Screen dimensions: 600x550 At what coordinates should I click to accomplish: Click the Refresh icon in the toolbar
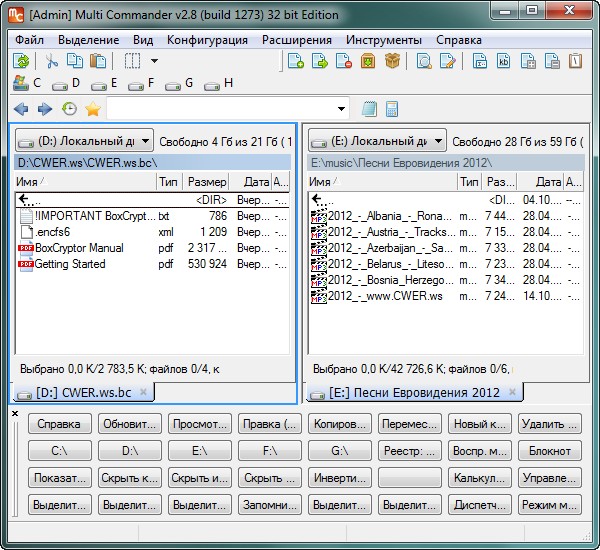pos(22,62)
